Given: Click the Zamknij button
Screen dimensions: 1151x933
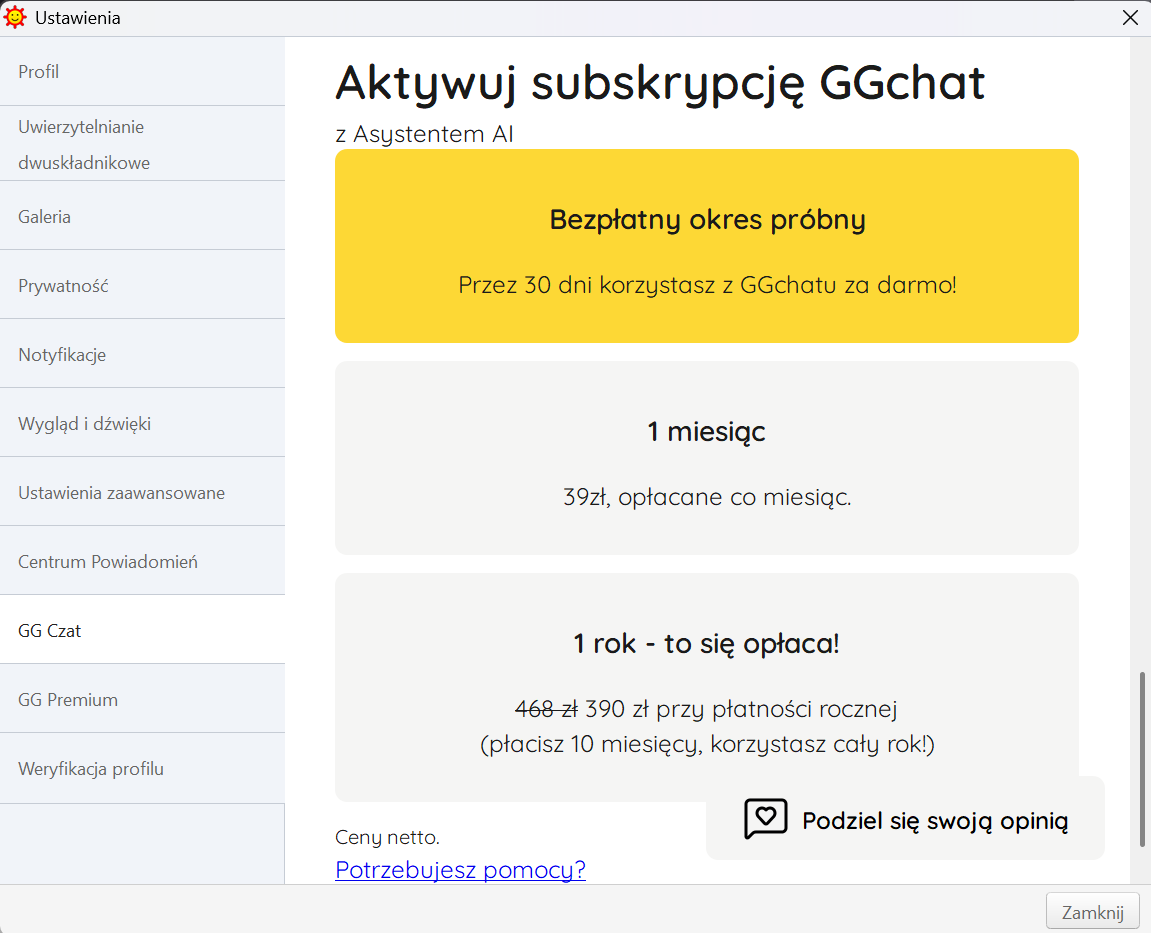Looking at the screenshot, I should click(x=1092, y=910).
